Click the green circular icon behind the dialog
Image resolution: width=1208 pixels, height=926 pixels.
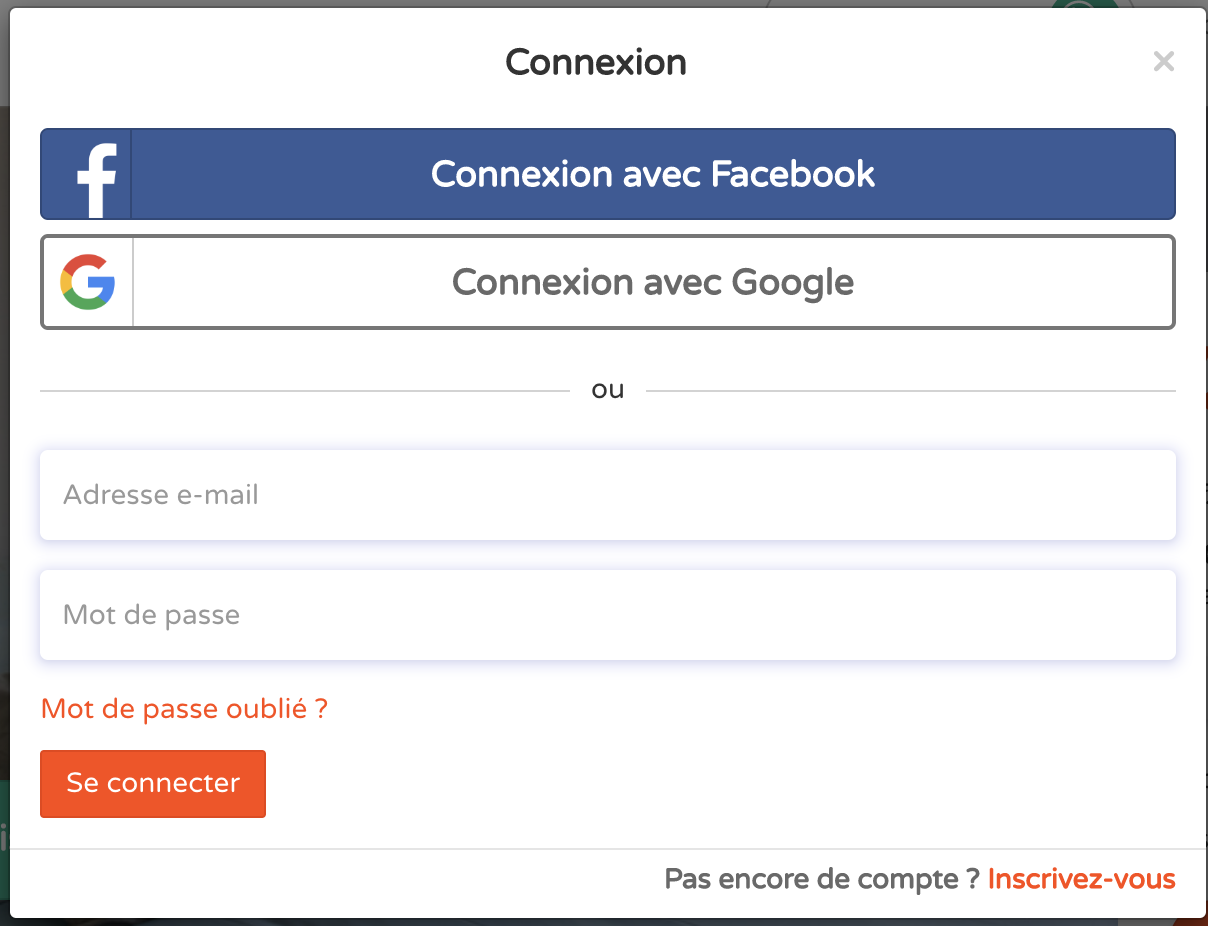click(1085, 5)
